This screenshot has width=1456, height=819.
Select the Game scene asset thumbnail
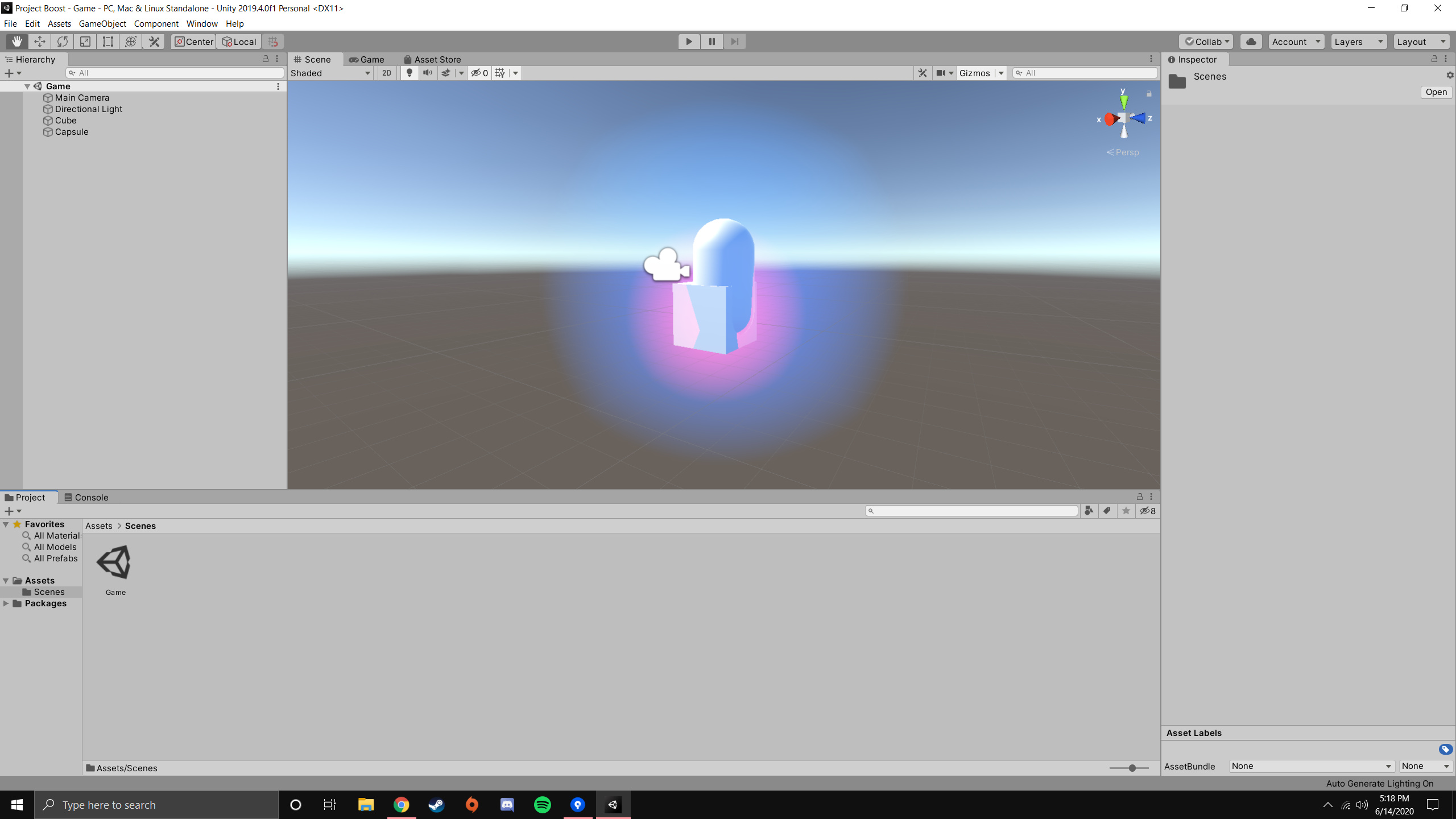click(115, 562)
